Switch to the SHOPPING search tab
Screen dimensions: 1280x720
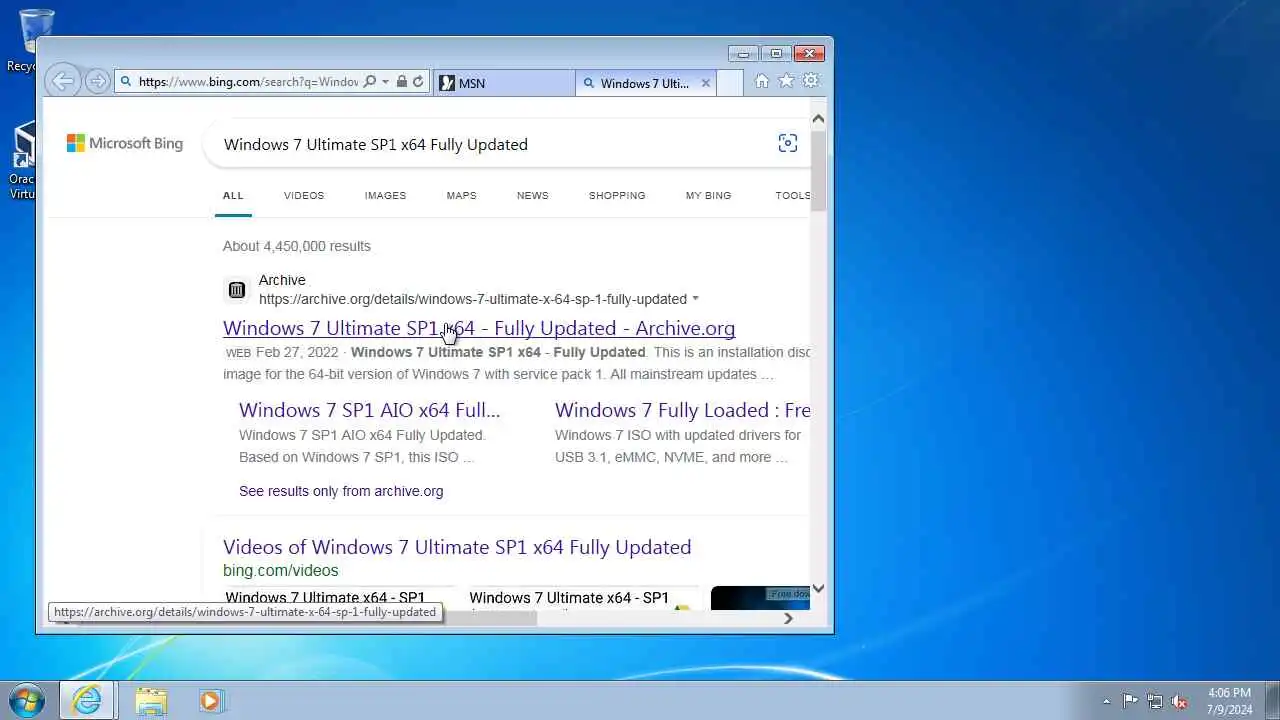617,195
